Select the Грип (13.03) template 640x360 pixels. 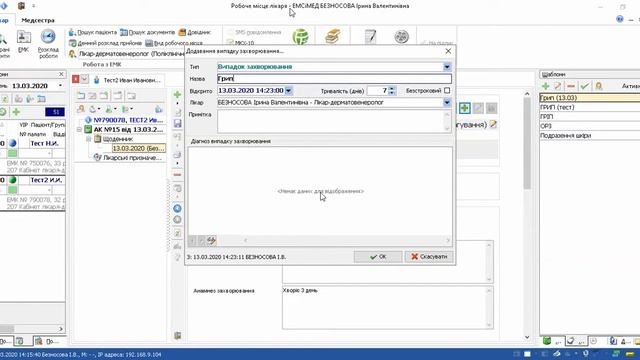coord(590,98)
